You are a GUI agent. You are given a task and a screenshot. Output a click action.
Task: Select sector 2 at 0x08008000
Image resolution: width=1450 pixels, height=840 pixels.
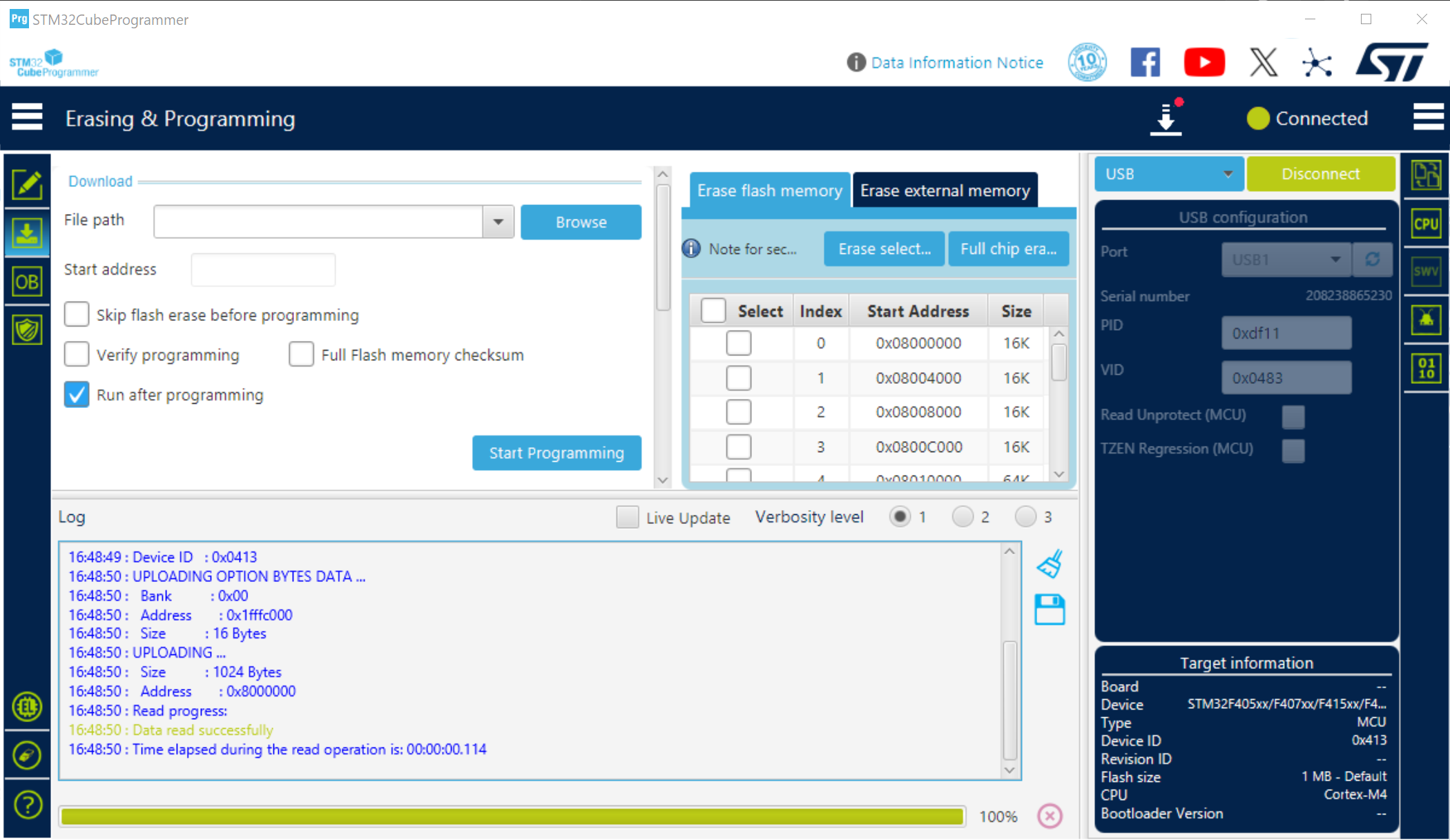pos(739,412)
